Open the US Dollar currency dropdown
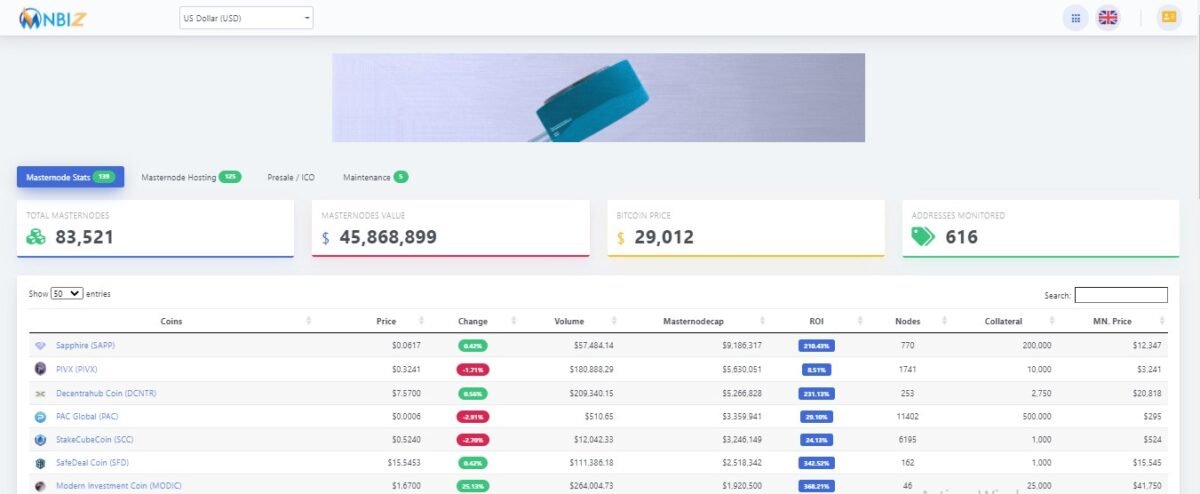 pos(245,18)
